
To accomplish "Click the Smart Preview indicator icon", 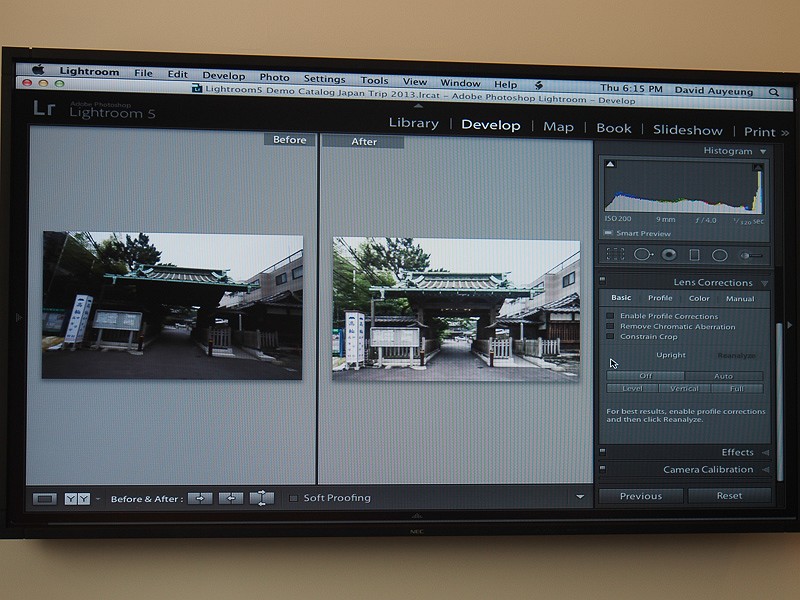I will [608, 233].
